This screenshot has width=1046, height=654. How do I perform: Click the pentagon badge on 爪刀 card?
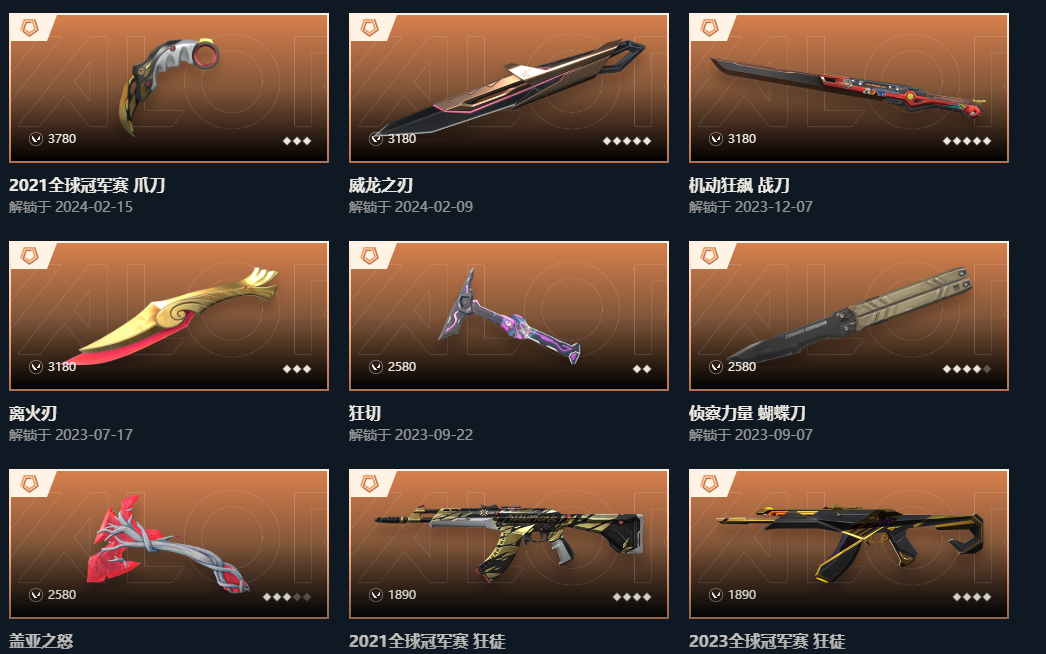click(x=29, y=28)
